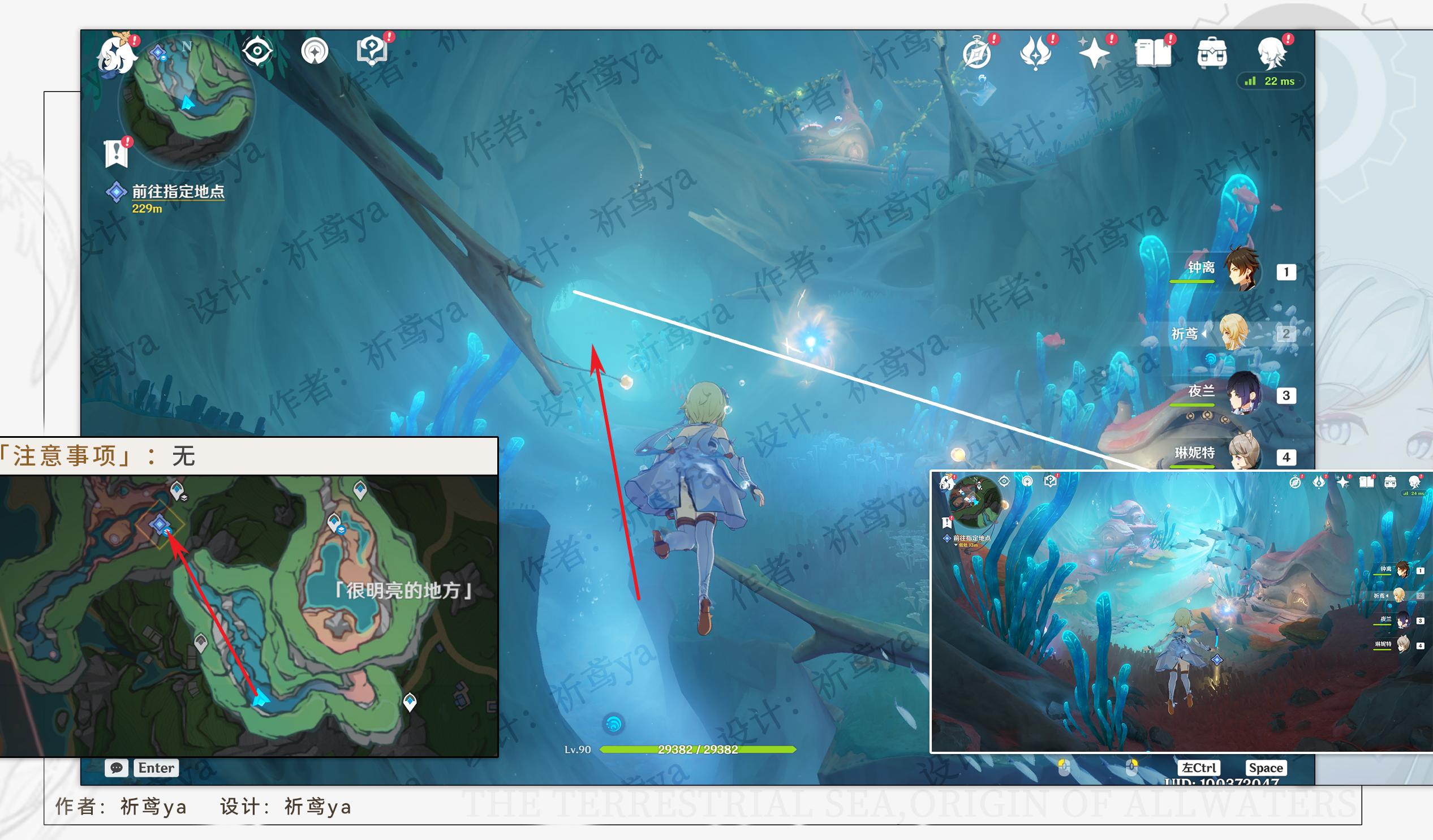
Task: Click the green 29382 HP bar
Action: 698,749
